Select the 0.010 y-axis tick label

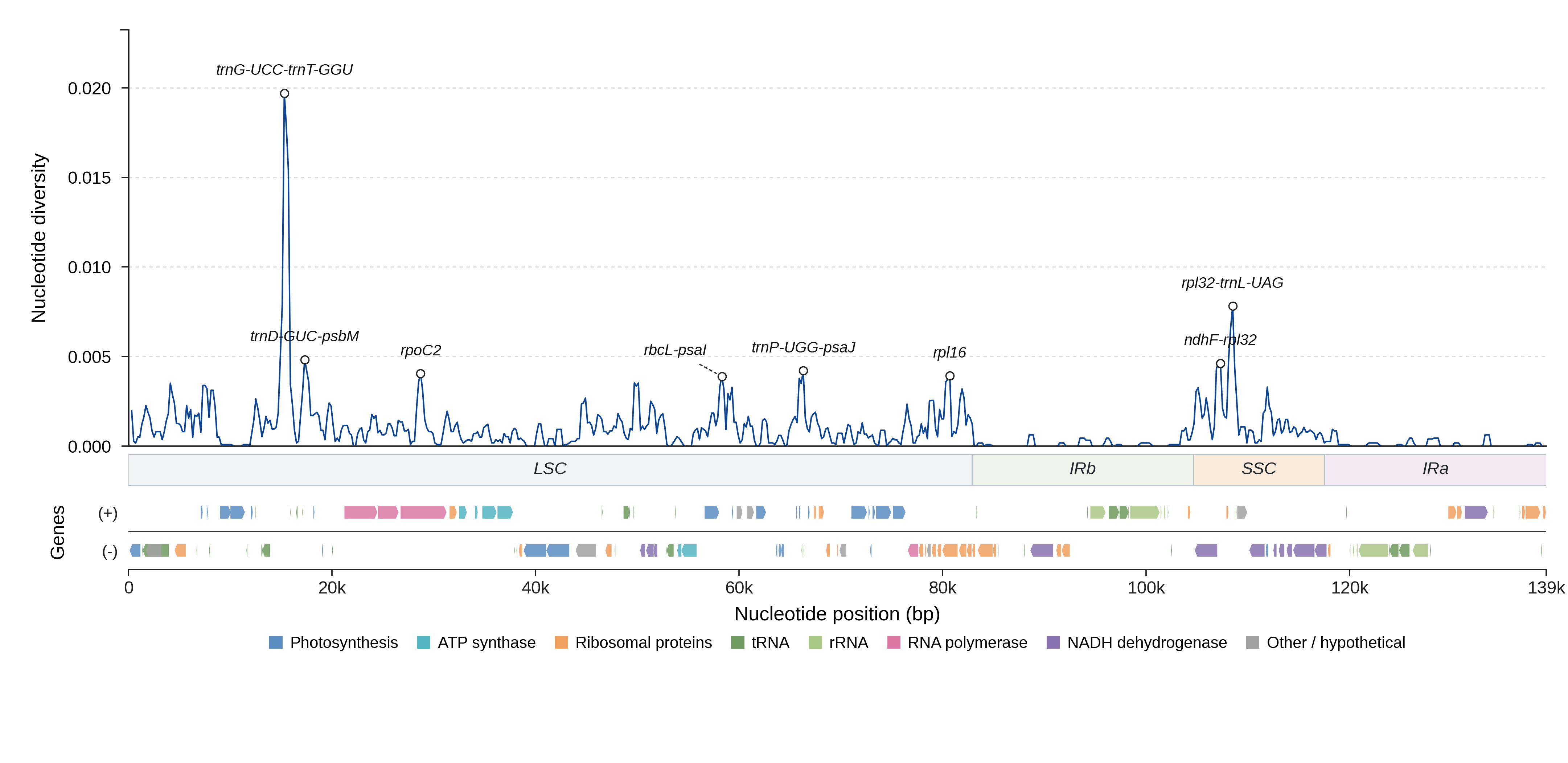[x=90, y=267]
